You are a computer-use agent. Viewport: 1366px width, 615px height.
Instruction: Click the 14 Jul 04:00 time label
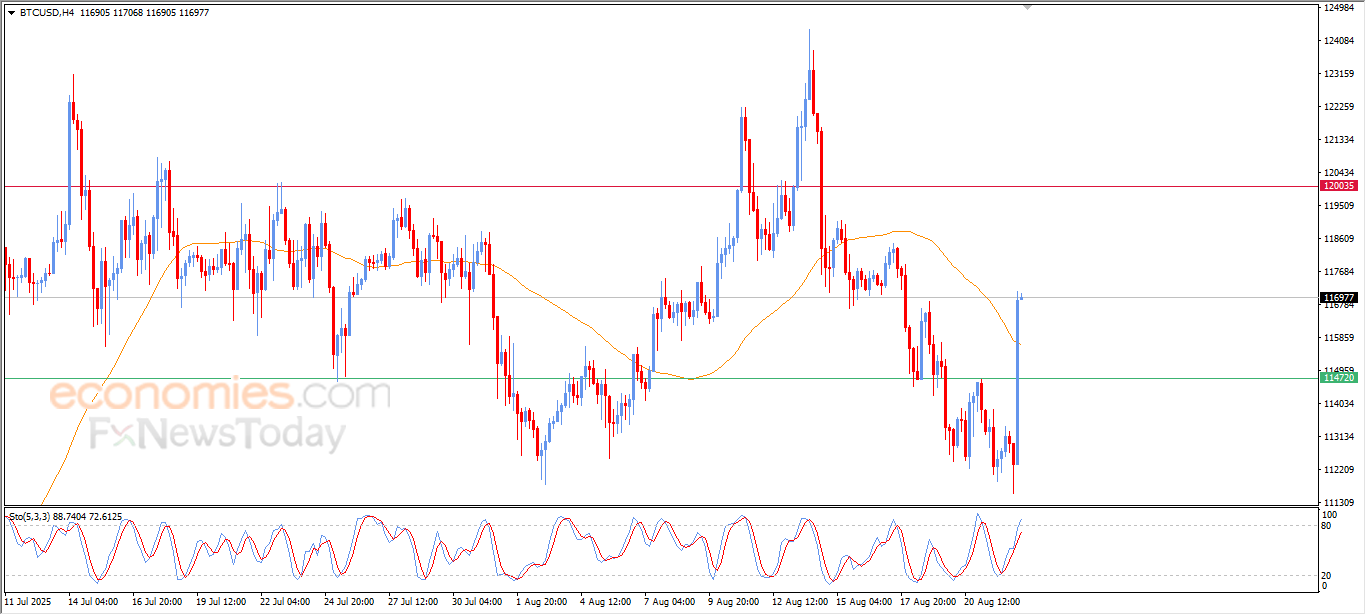click(x=93, y=602)
